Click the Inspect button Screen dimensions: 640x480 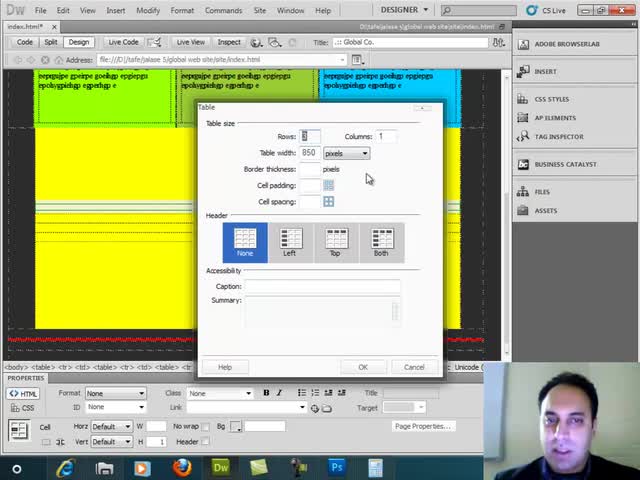point(229,42)
